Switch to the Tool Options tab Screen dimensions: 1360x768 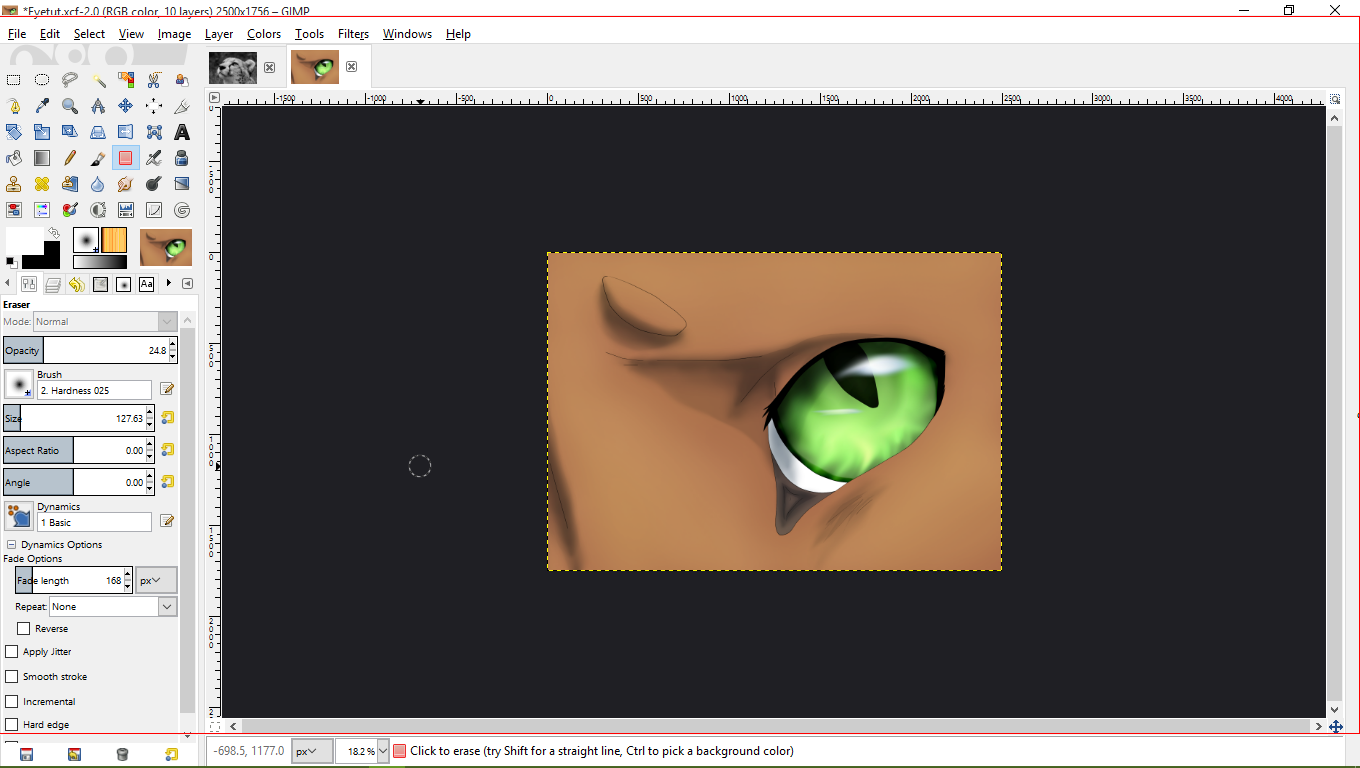pos(28,284)
